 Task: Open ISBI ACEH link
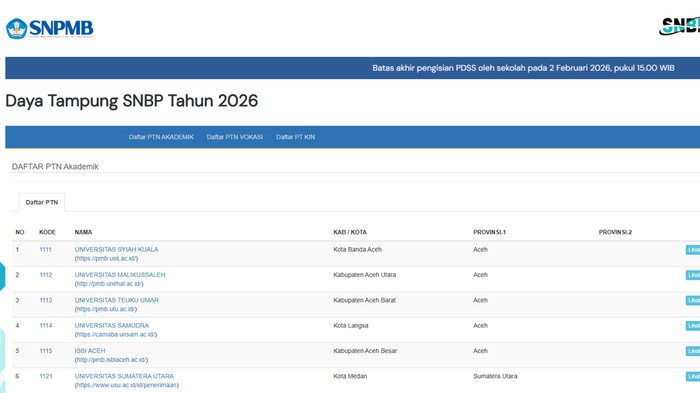[x=90, y=351]
